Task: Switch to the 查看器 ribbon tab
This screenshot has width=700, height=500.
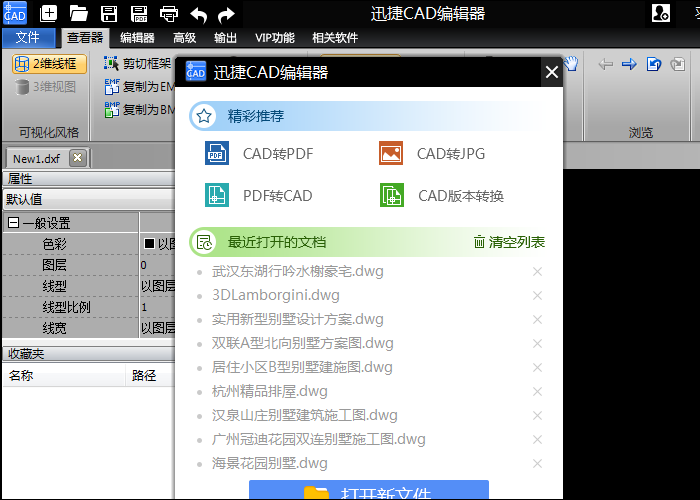Action: click(x=85, y=38)
